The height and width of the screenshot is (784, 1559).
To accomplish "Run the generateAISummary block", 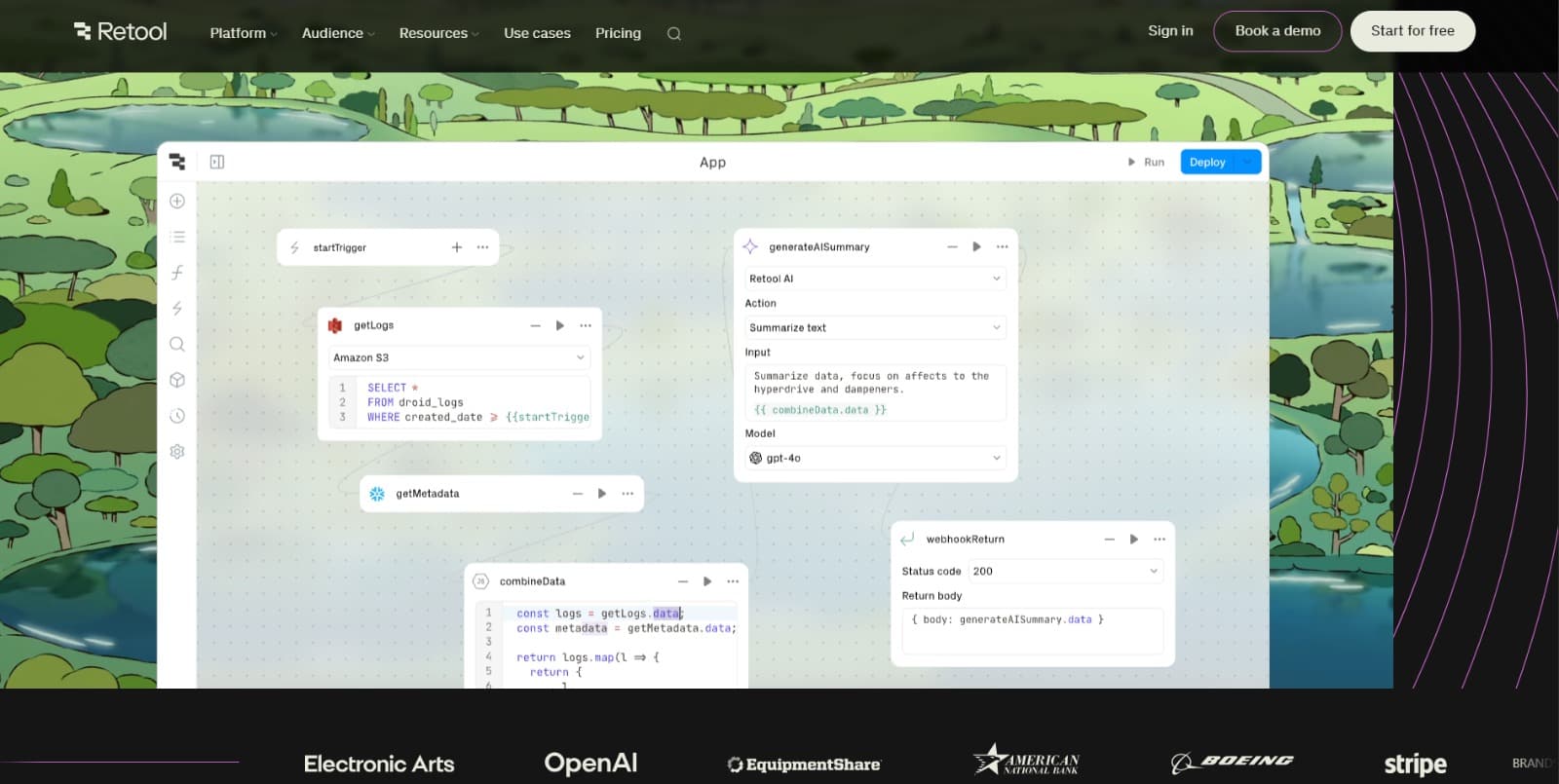I will coord(977,246).
